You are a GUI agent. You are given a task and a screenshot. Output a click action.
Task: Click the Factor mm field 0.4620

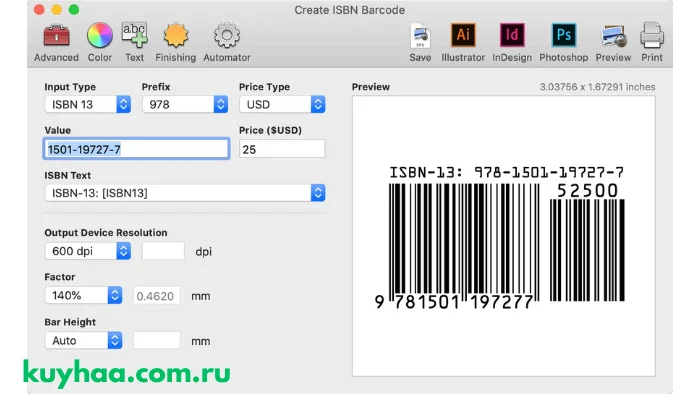click(x=157, y=295)
